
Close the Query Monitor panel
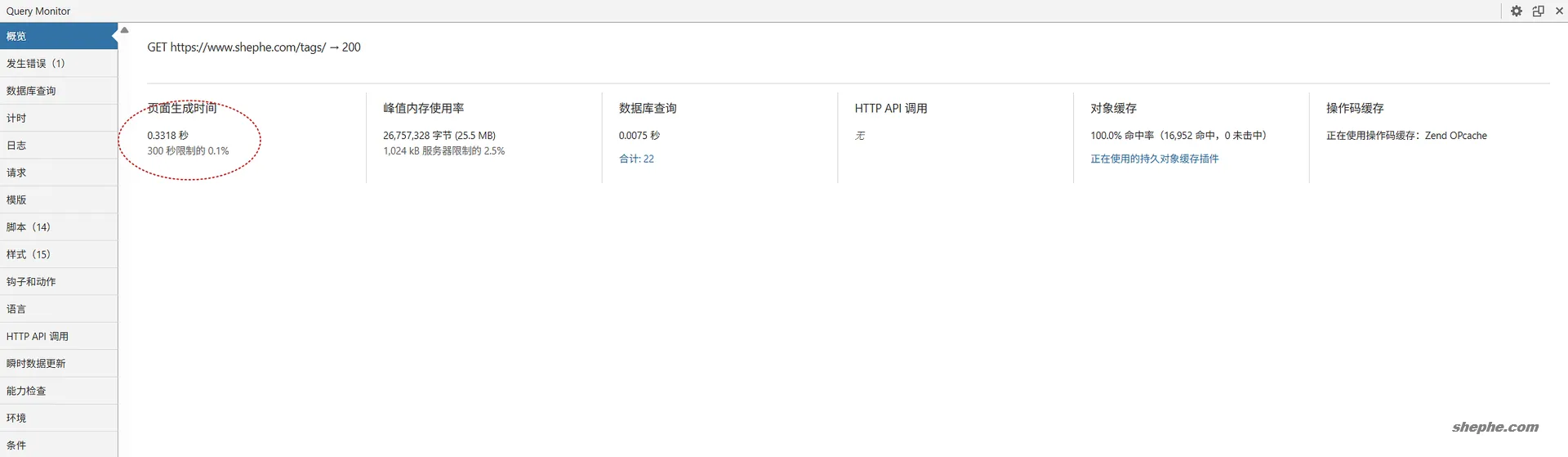coord(1559,11)
